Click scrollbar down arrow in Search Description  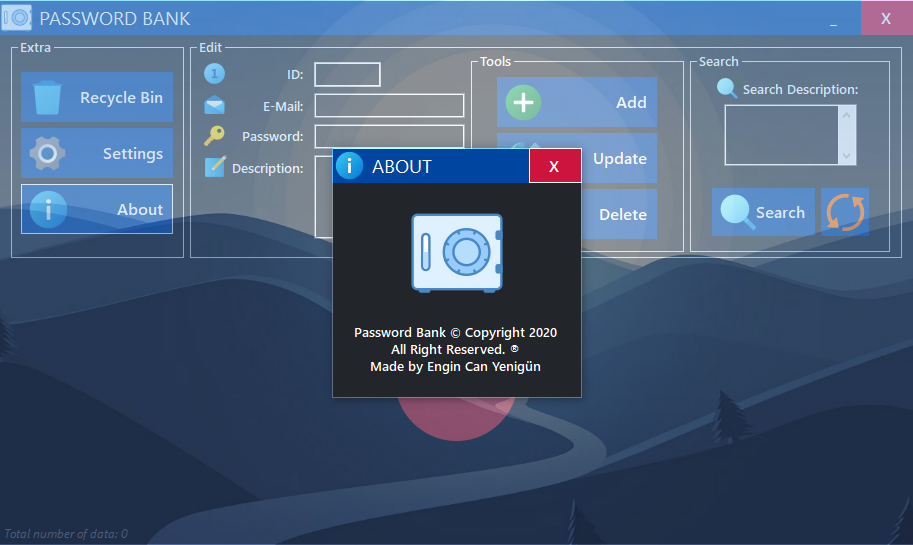coord(847,155)
